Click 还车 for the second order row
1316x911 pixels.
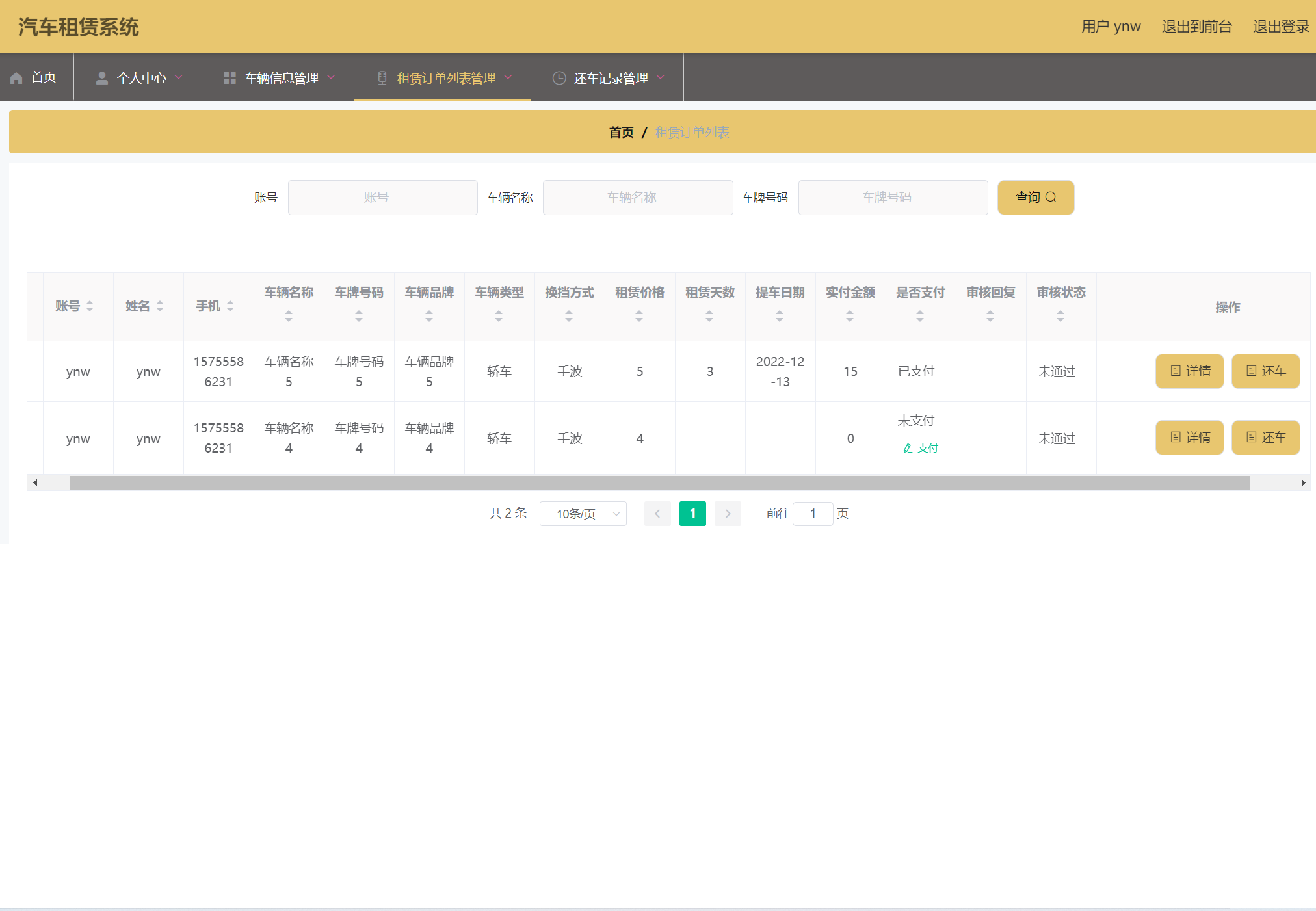(1265, 438)
